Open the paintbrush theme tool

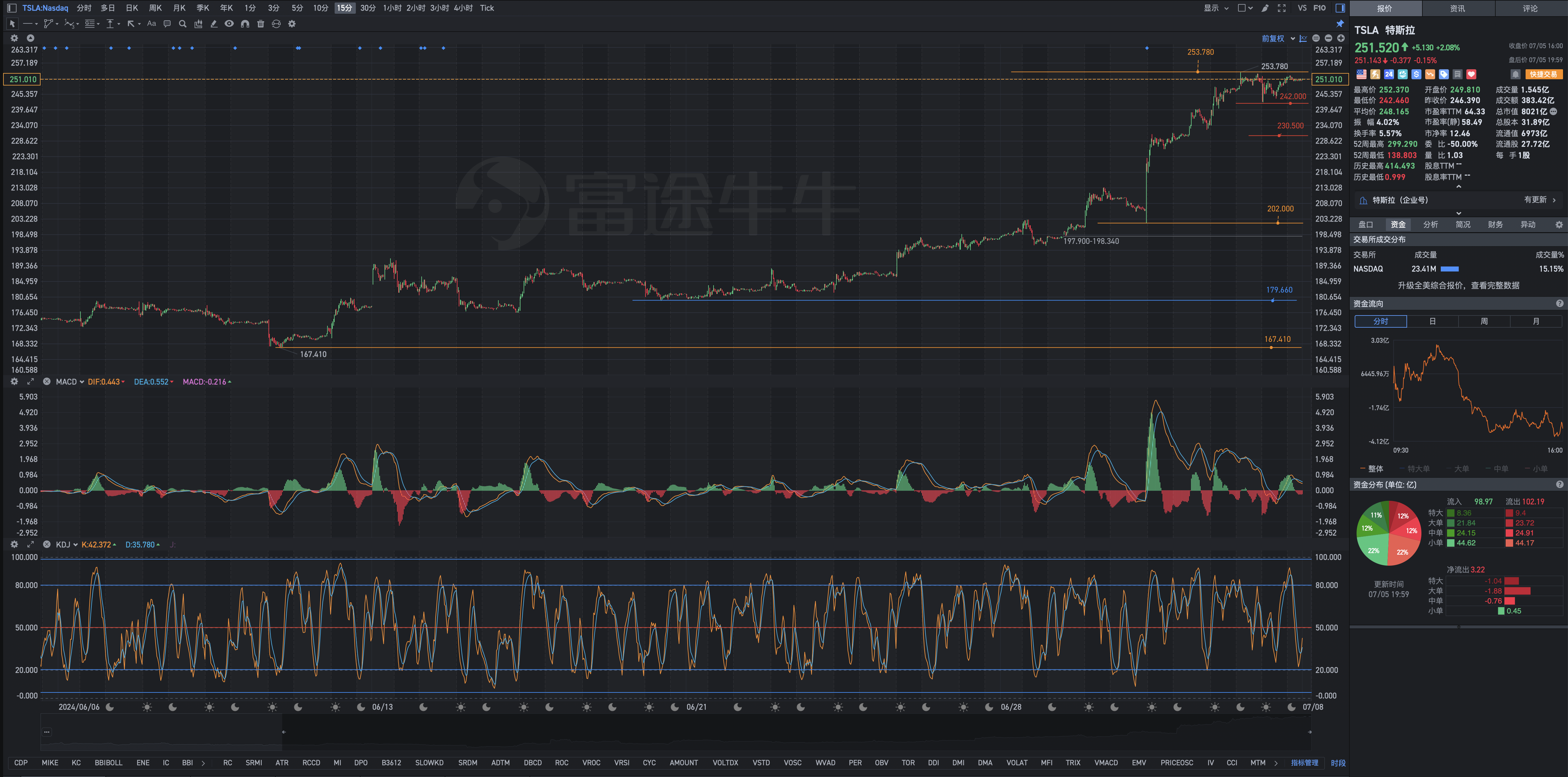tap(1265, 8)
